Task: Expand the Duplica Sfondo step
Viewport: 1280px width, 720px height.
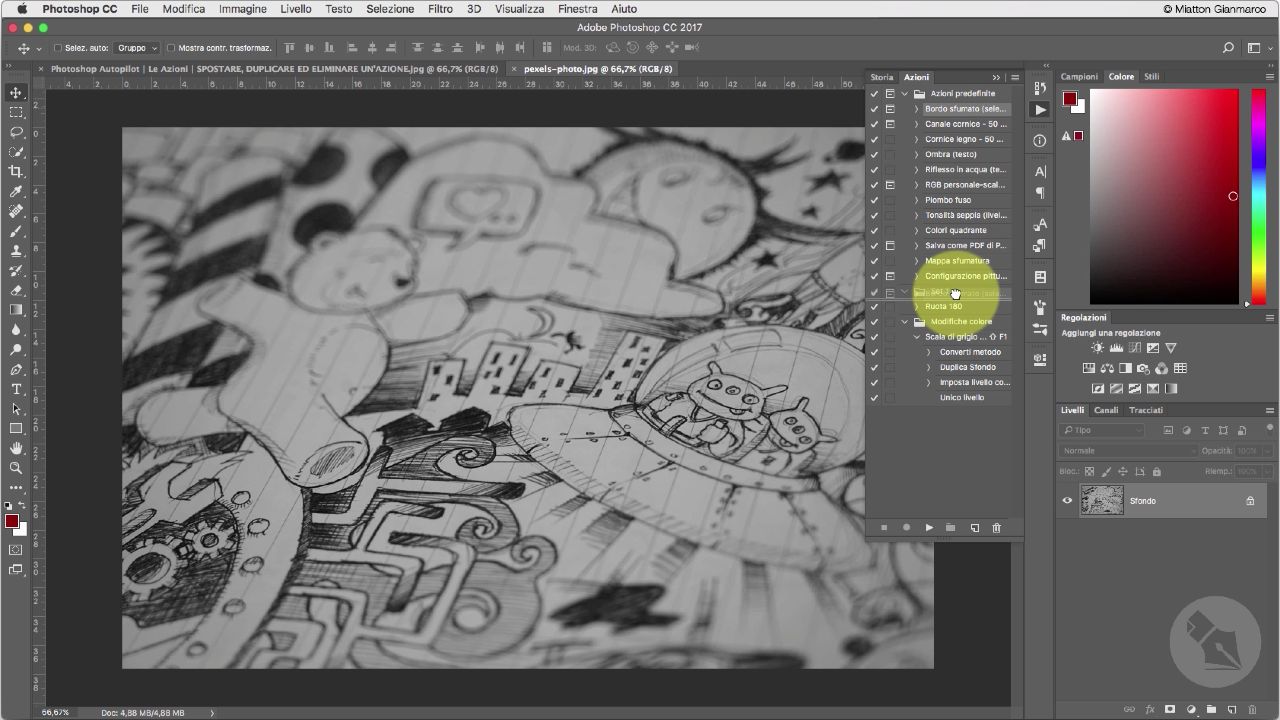Action: point(928,367)
